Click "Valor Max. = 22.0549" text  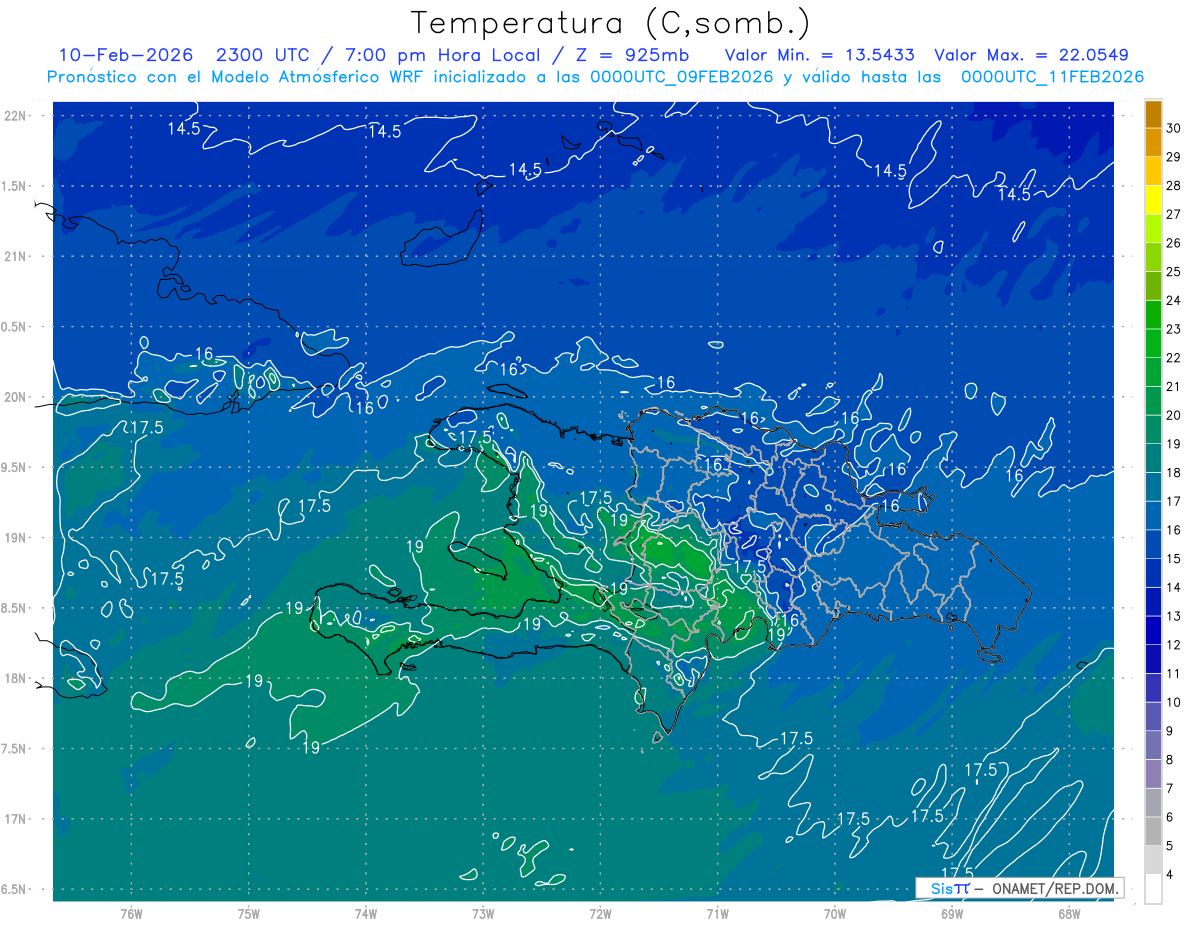coord(1032,55)
